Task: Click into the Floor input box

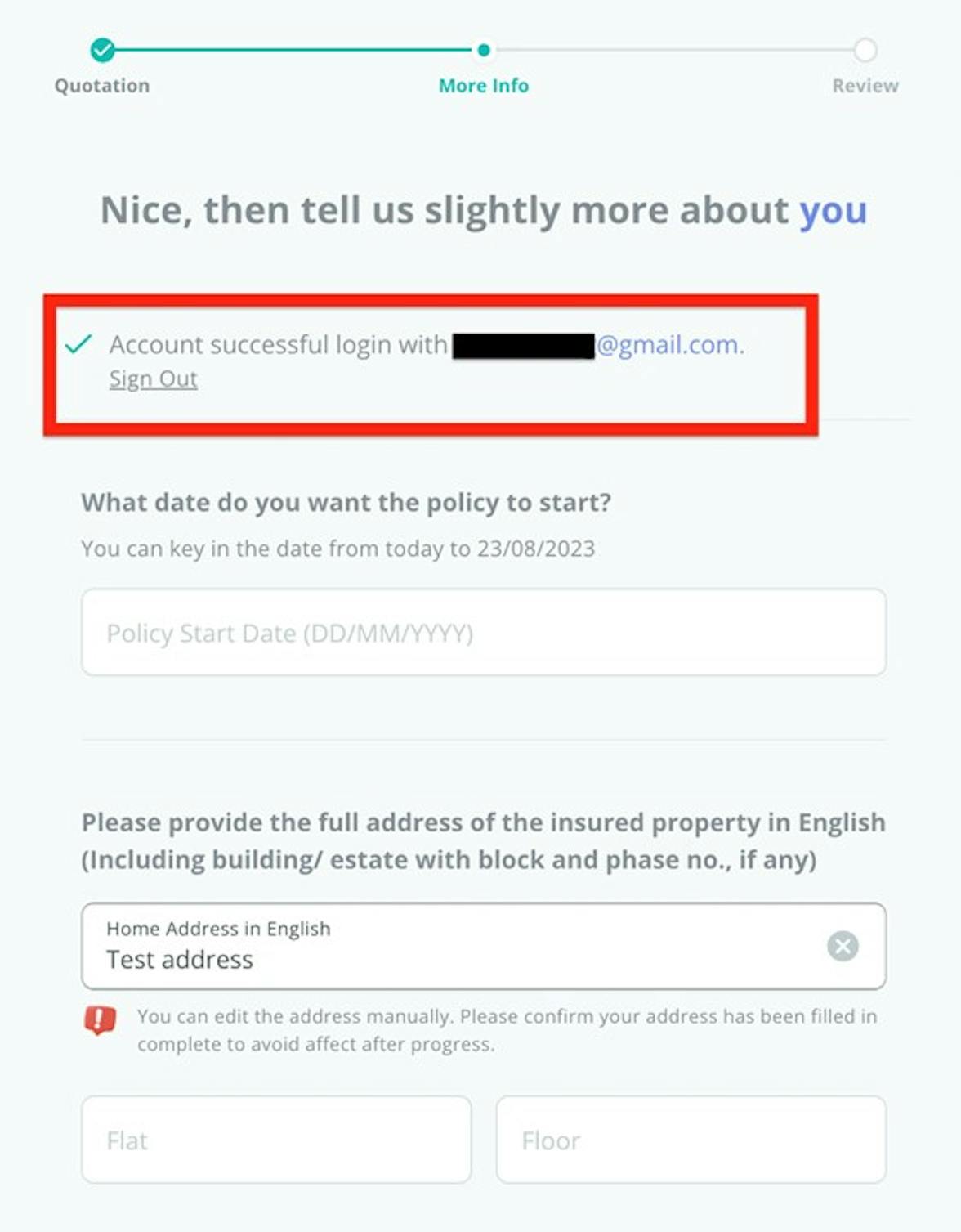Action: 691,1140
